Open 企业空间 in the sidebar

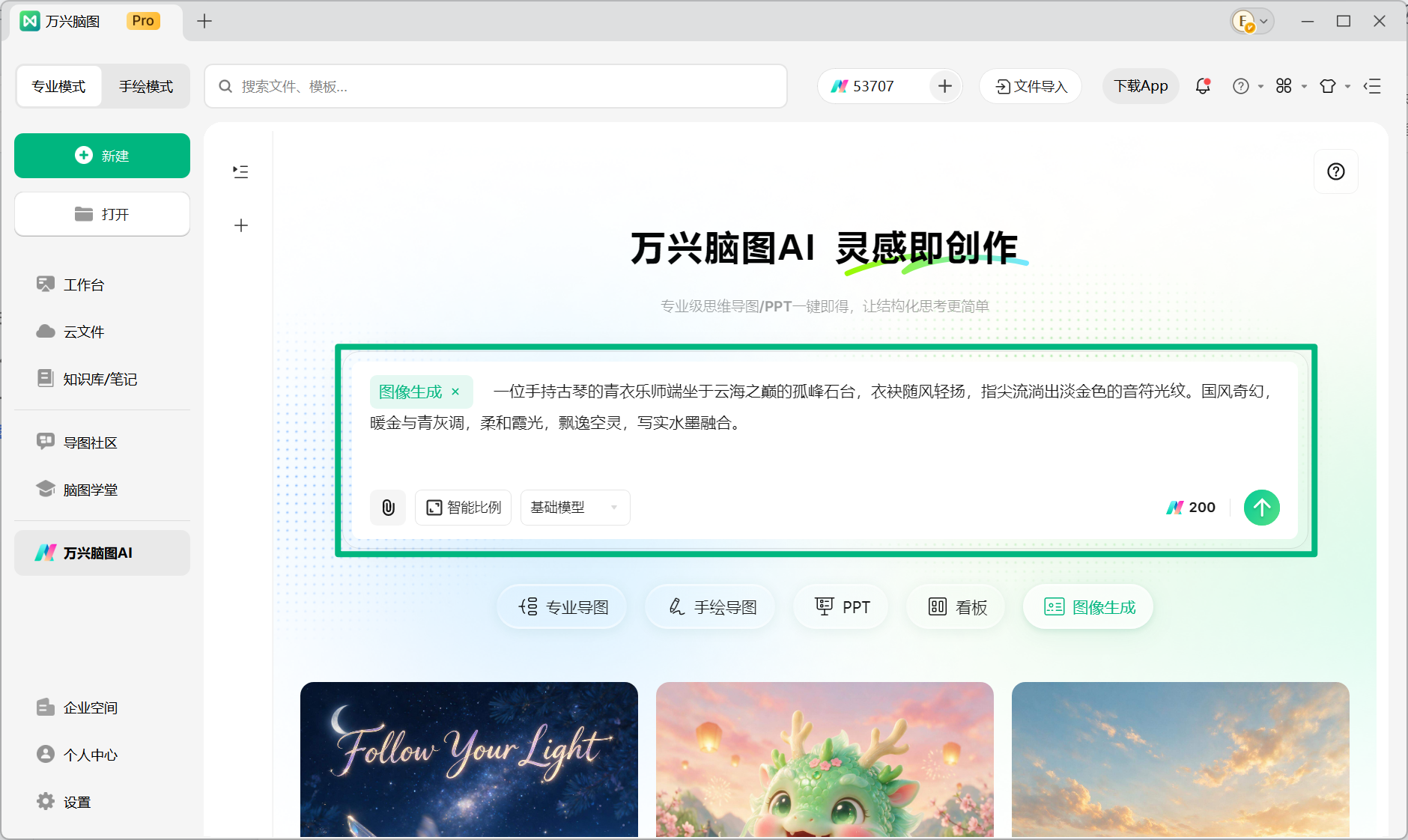(102, 707)
